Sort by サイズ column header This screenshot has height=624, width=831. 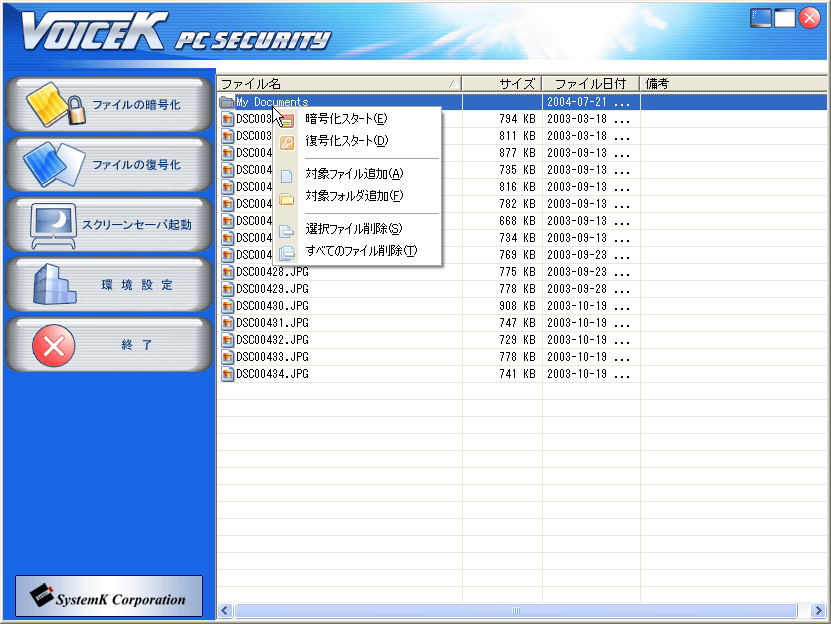(502, 84)
